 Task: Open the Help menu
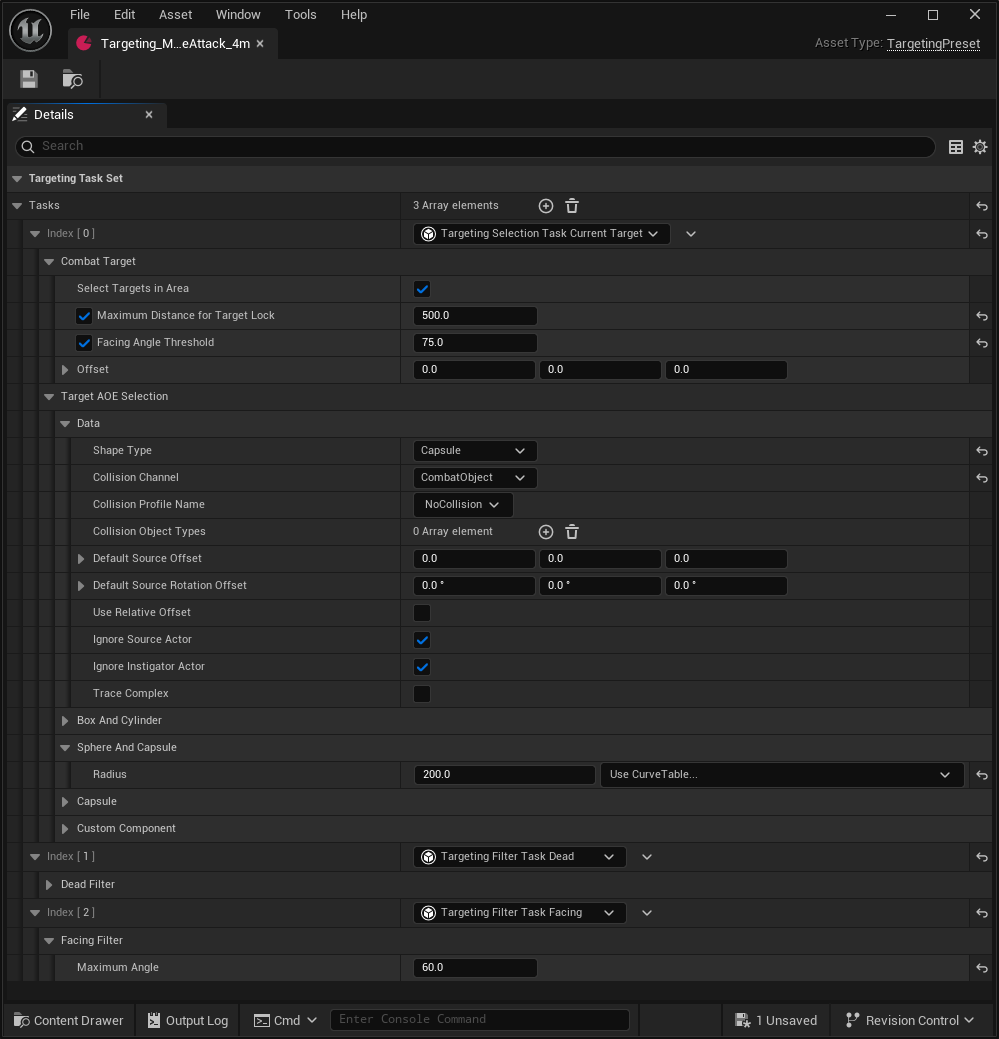(x=354, y=15)
